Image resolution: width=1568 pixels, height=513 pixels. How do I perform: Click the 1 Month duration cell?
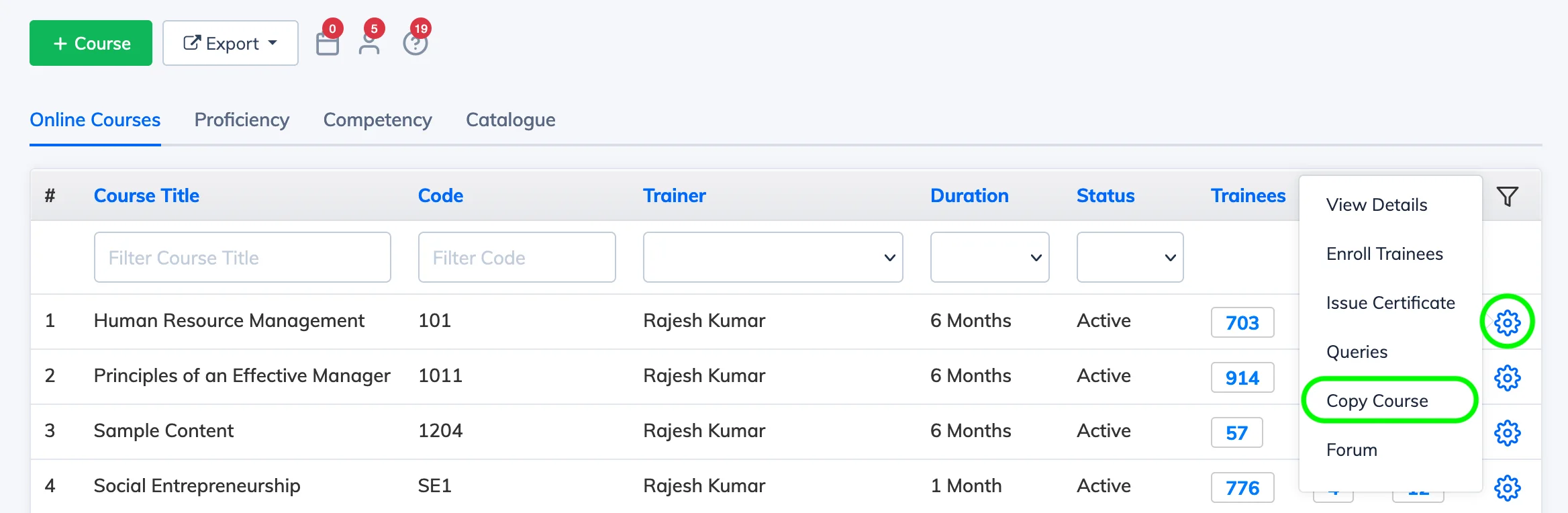pos(966,485)
